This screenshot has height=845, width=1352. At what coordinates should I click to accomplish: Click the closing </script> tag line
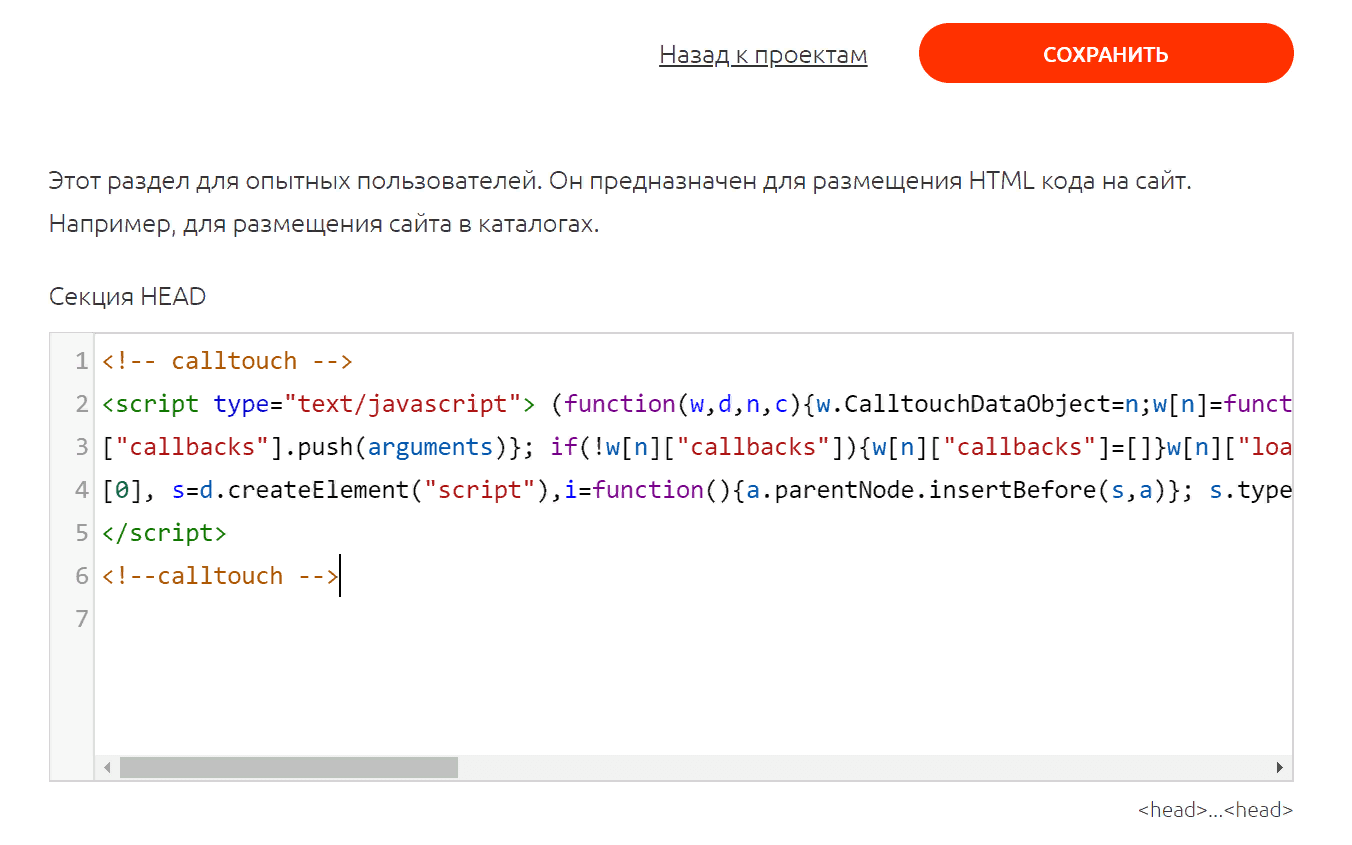click(x=164, y=533)
